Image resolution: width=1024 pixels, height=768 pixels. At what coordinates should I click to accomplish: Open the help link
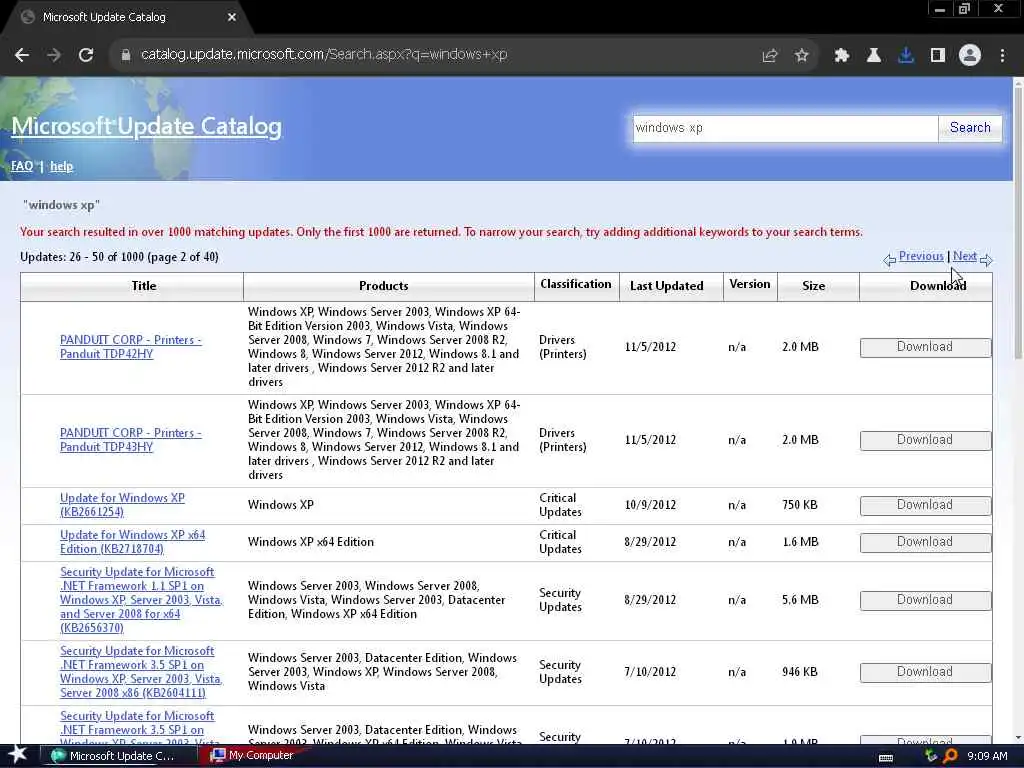click(61, 166)
